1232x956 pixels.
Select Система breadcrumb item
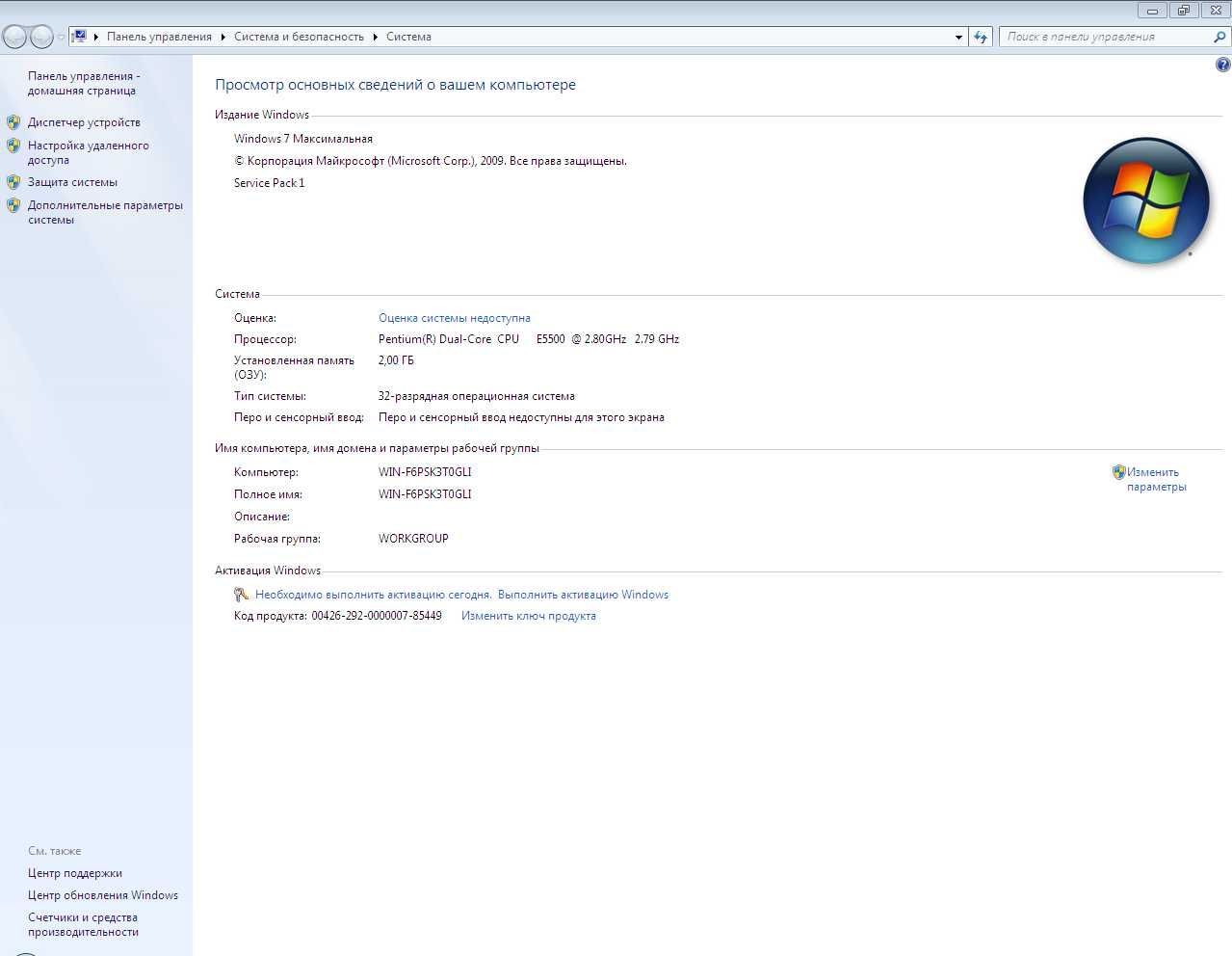pyautogui.click(x=408, y=37)
